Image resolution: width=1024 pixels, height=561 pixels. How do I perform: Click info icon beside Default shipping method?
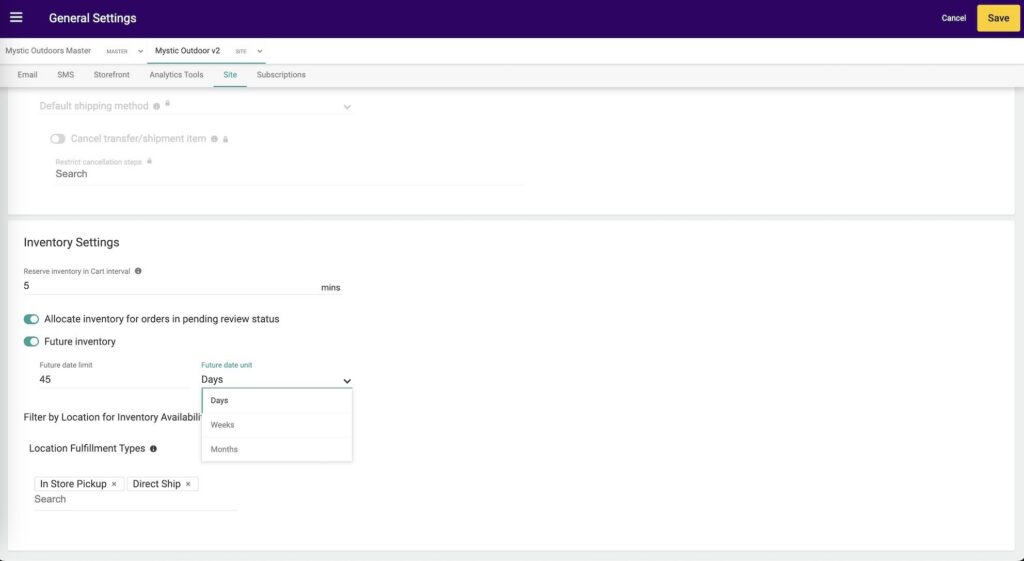coord(156,106)
